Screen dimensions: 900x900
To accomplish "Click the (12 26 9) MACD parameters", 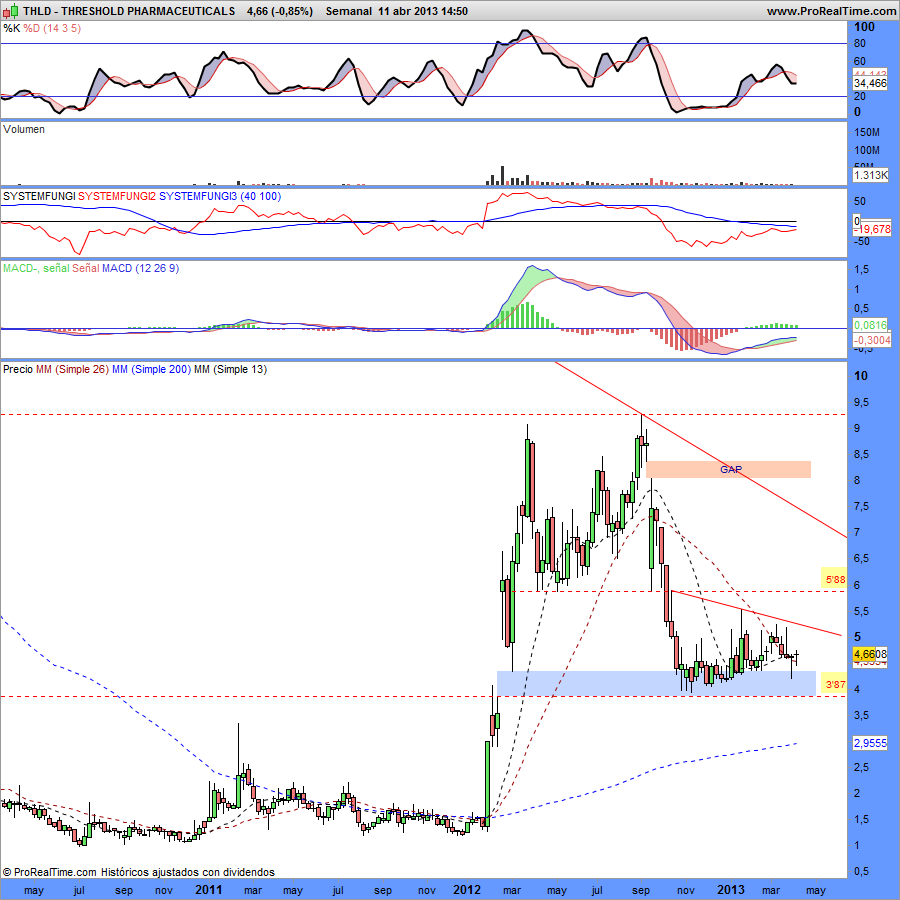I will pos(157,268).
